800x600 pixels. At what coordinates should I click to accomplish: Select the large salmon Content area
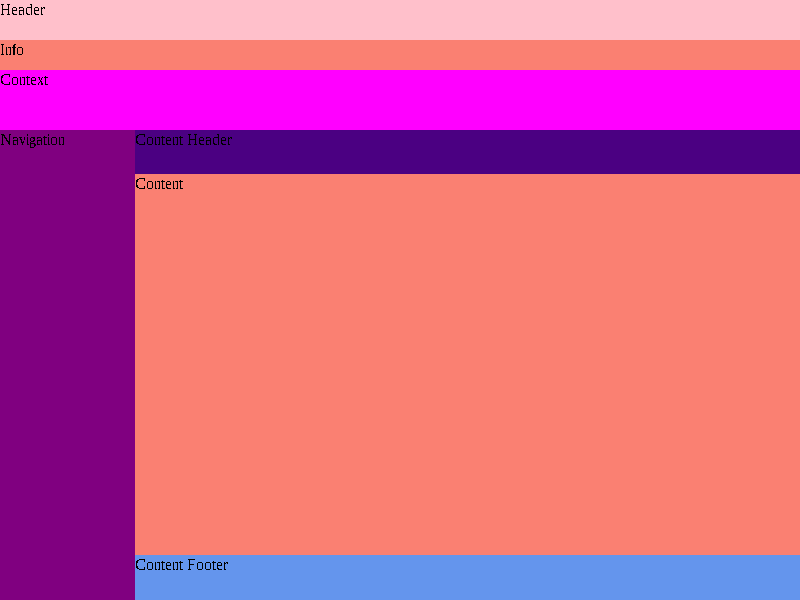pos(467,364)
